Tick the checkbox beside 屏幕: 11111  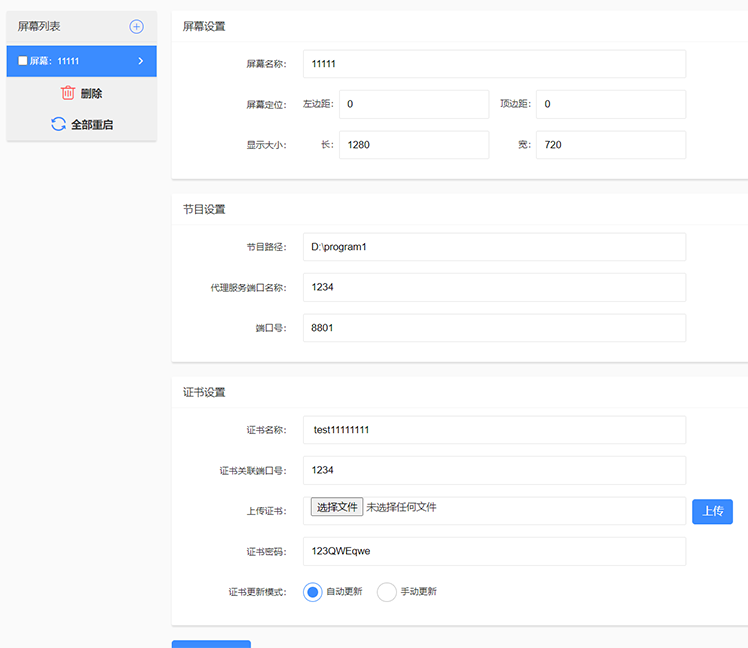tap(23, 61)
